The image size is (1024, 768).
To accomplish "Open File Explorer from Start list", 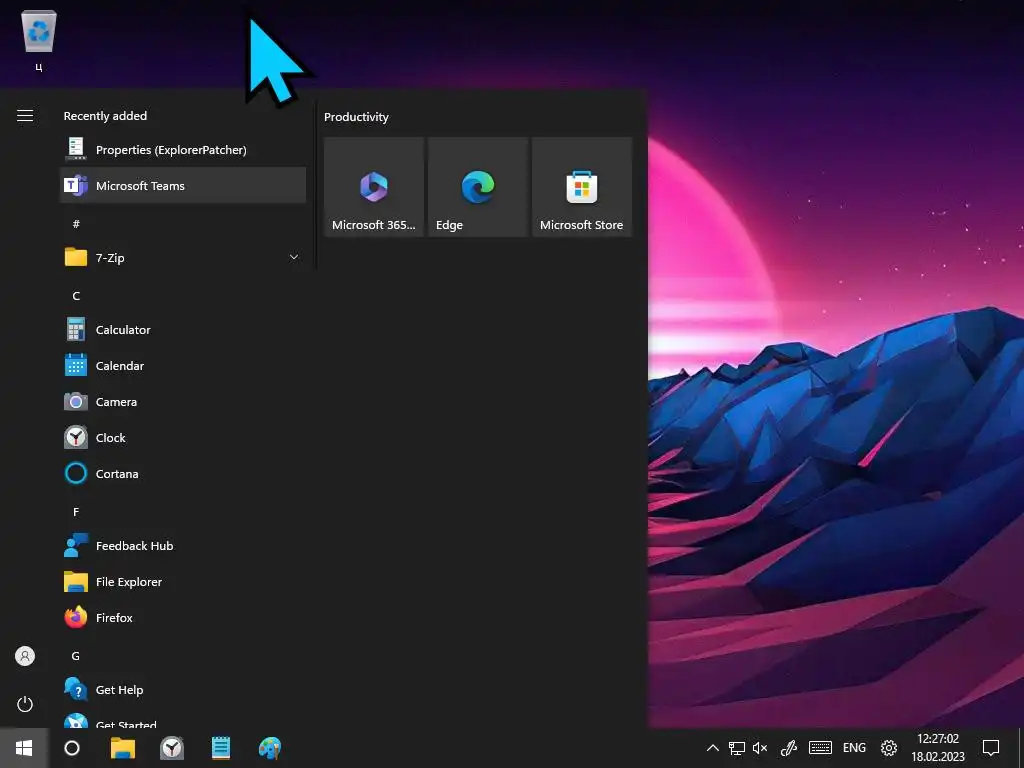I will pyautogui.click(x=183, y=581).
